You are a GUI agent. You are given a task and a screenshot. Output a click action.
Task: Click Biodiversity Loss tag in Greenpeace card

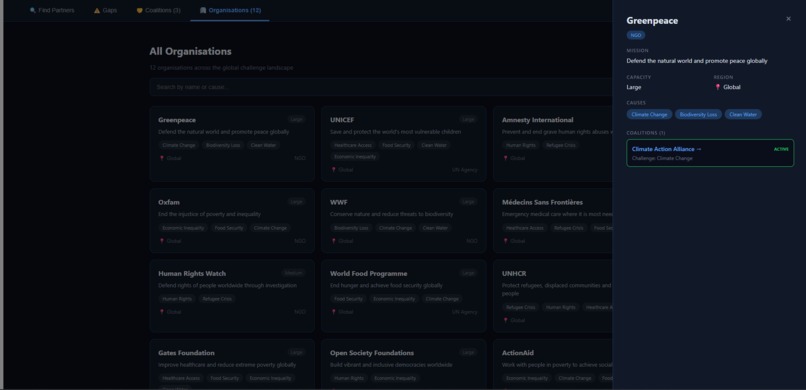(x=223, y=145)
